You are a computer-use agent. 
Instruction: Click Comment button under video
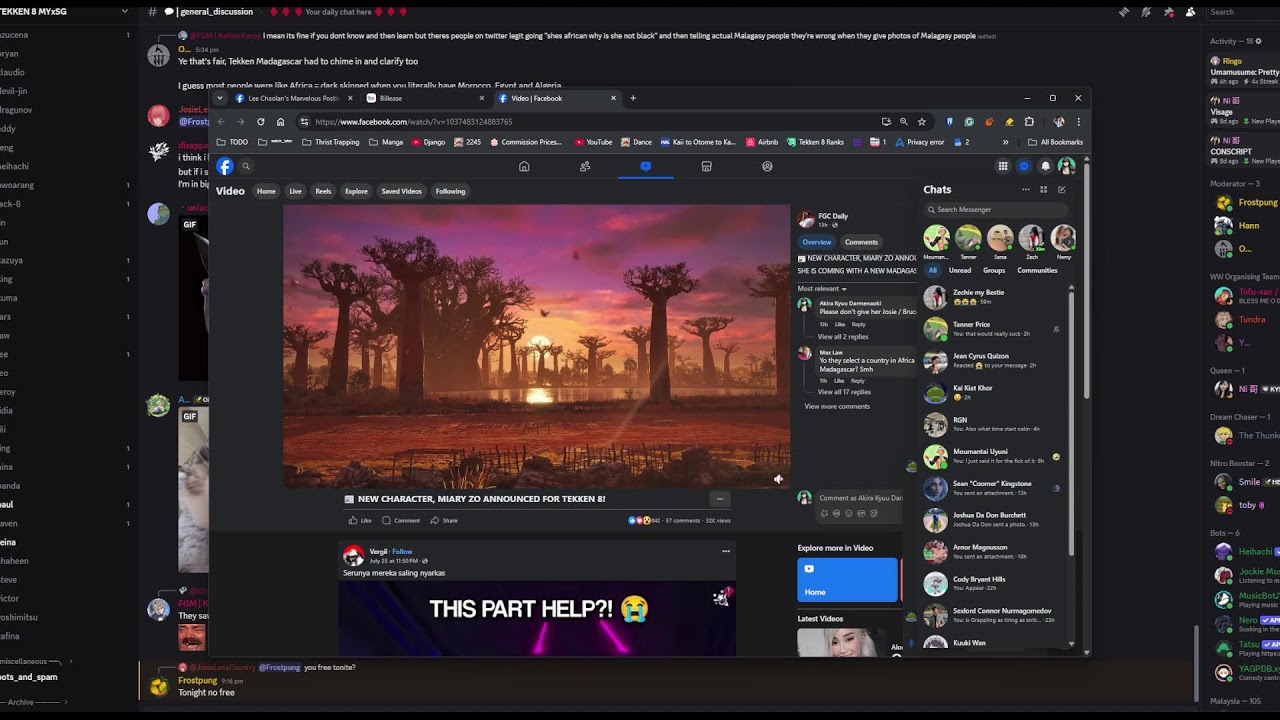[x=401, y=521]
